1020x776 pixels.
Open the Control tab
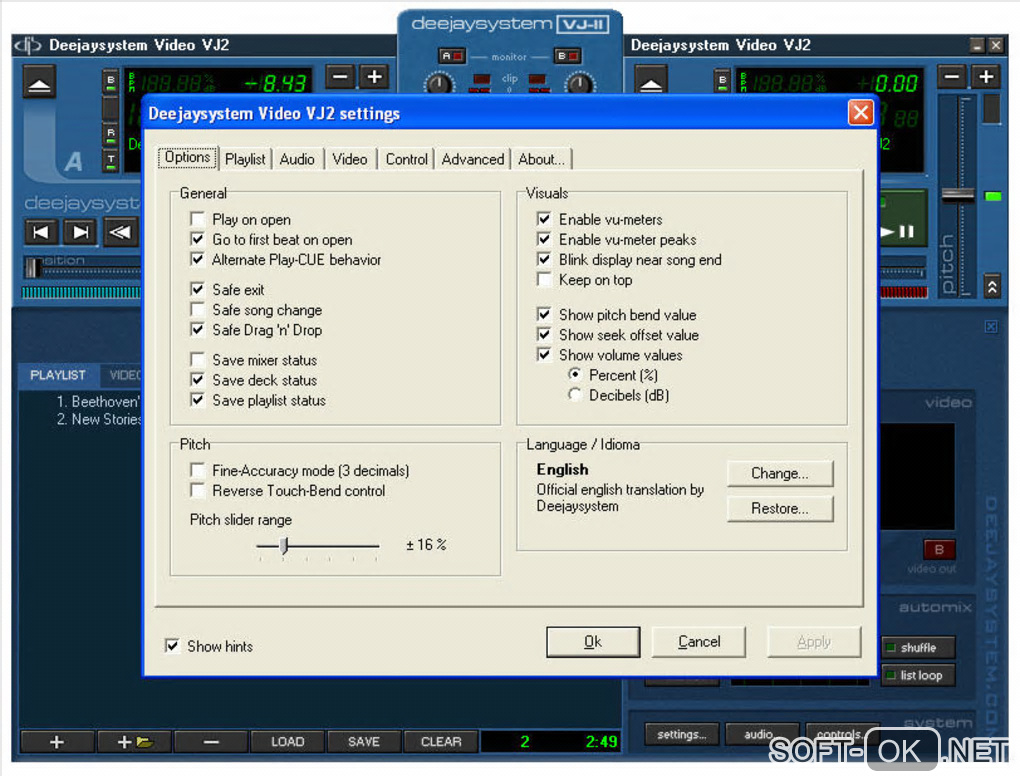coord(407,159)
